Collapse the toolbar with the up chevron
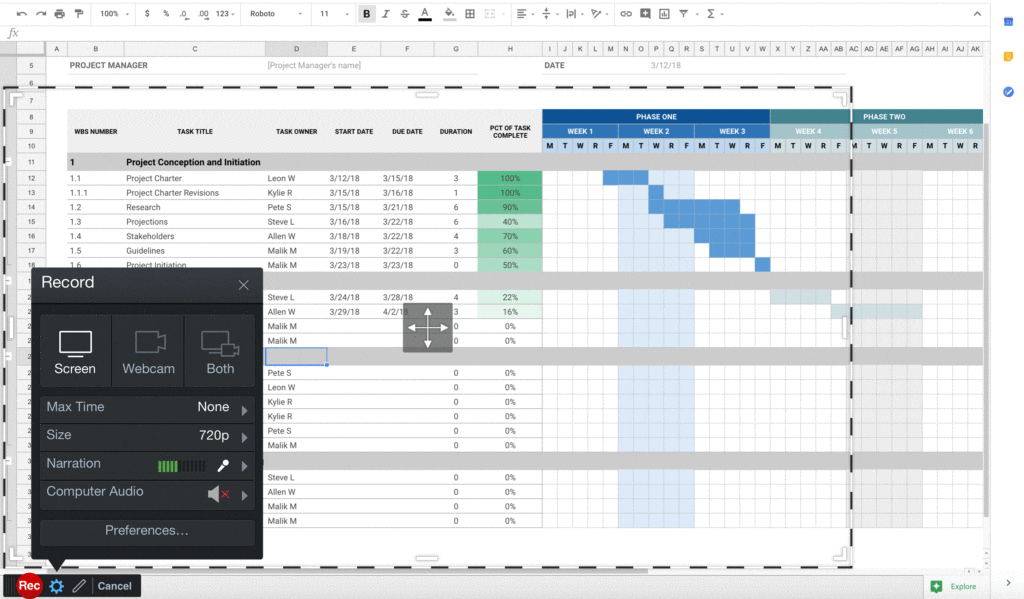 click(x=977, y=14)
